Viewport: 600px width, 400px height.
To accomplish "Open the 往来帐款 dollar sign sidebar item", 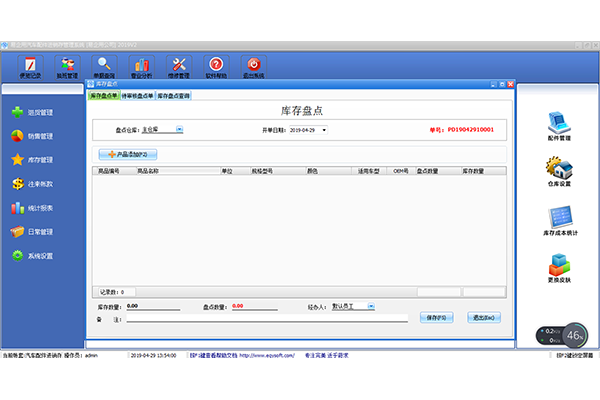I will pos(32,184).
